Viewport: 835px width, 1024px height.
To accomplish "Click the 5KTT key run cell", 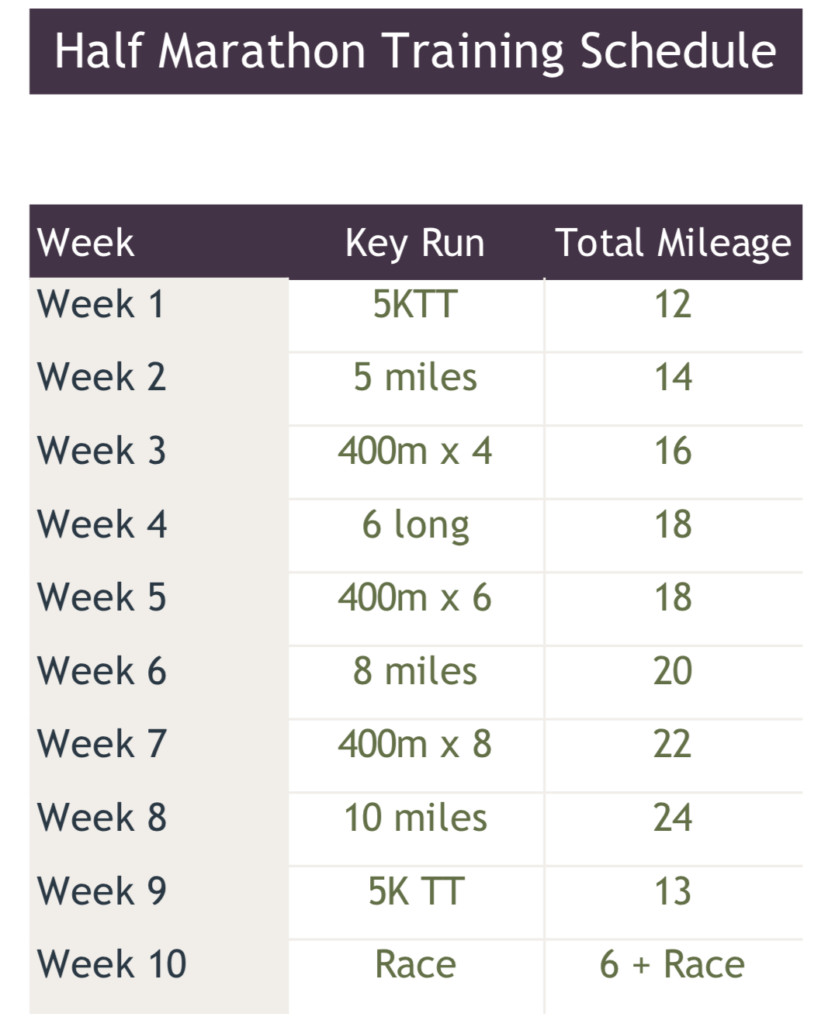I will pyautogui.click(x=415, y=304).
